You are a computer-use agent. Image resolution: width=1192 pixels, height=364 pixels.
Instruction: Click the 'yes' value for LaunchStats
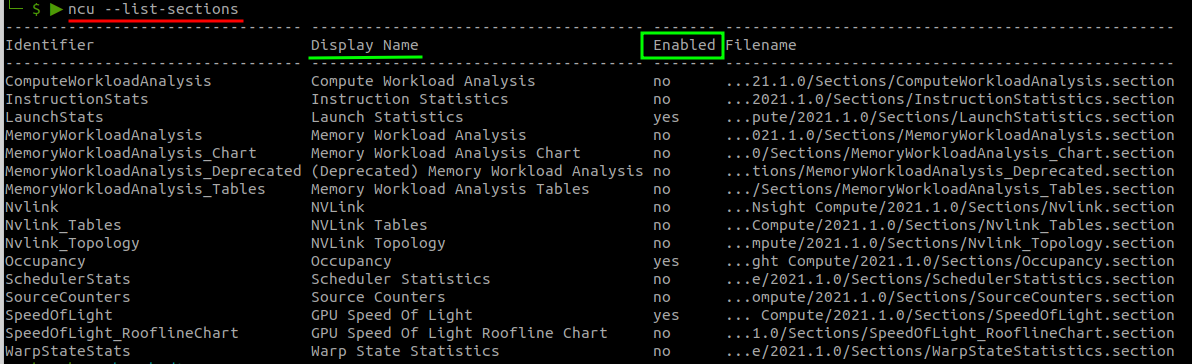(x=666, y=117)
